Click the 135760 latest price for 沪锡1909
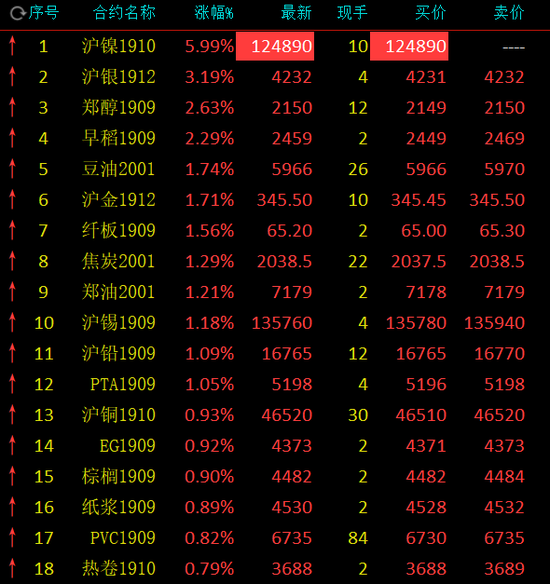Screen dimensions: 550x584 click(282, 323)
